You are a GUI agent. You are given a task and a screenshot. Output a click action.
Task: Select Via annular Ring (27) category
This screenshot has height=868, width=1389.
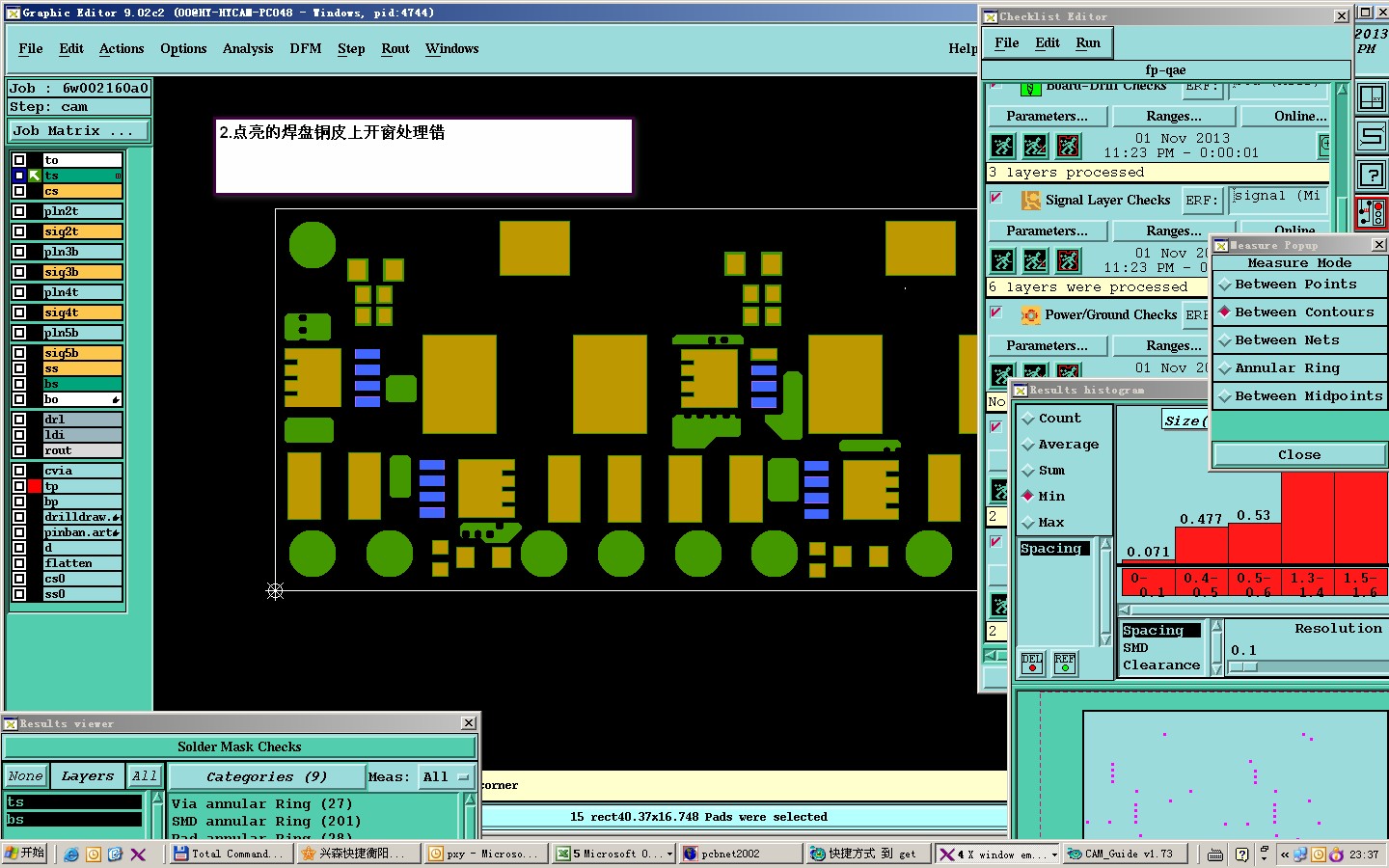262,804
